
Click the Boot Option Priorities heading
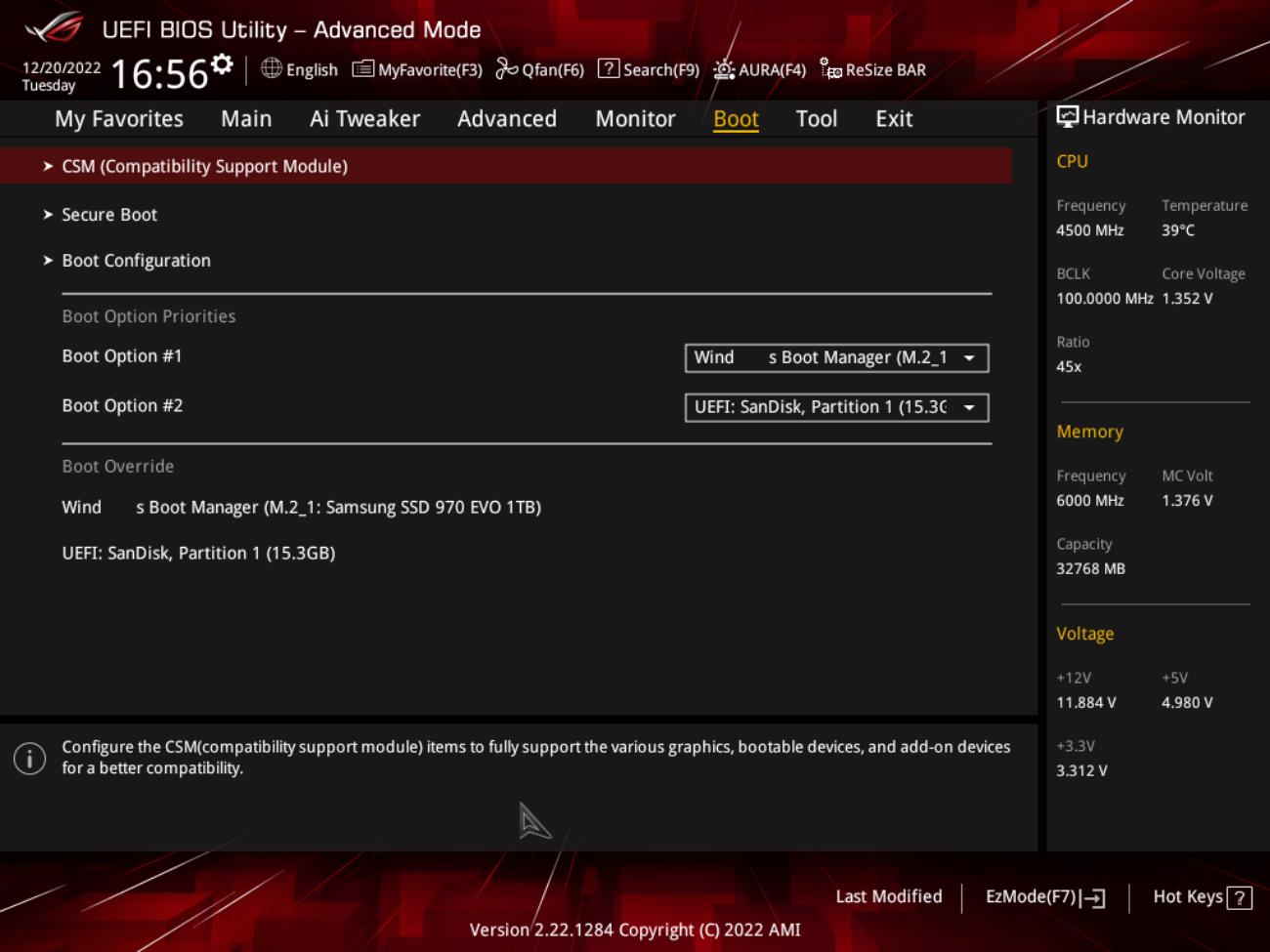[x=148, y=316]
